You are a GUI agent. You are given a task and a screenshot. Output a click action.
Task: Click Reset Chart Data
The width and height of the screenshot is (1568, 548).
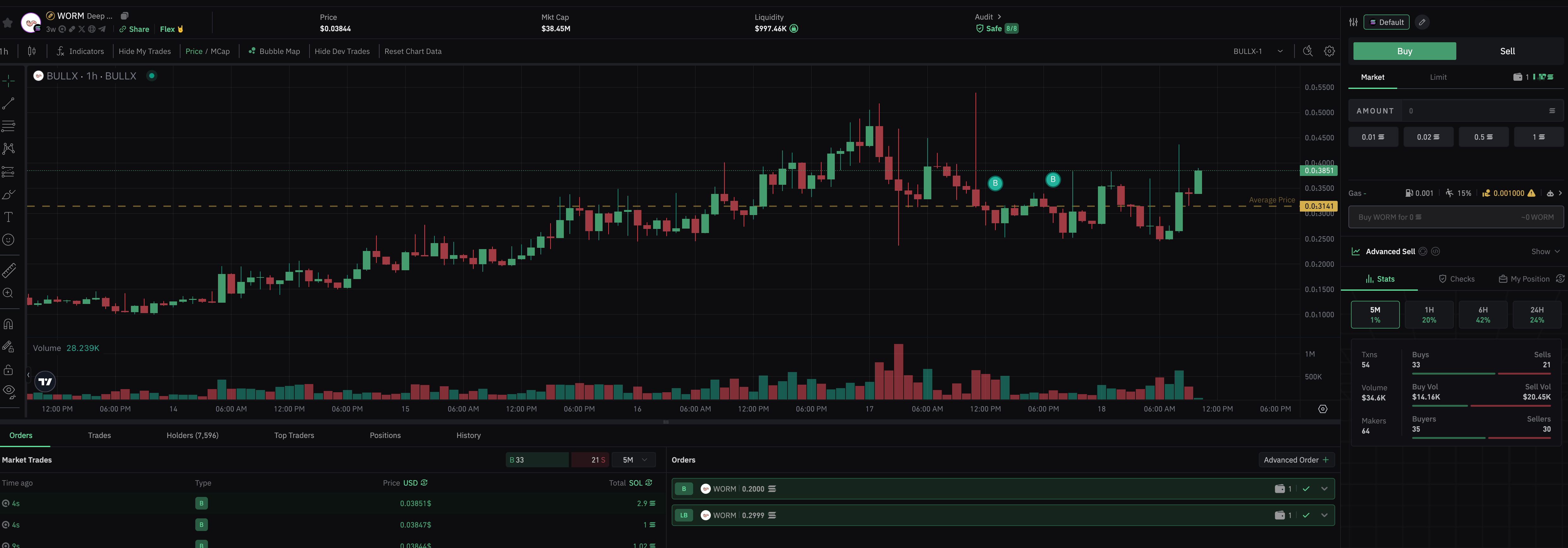point(413,51)
